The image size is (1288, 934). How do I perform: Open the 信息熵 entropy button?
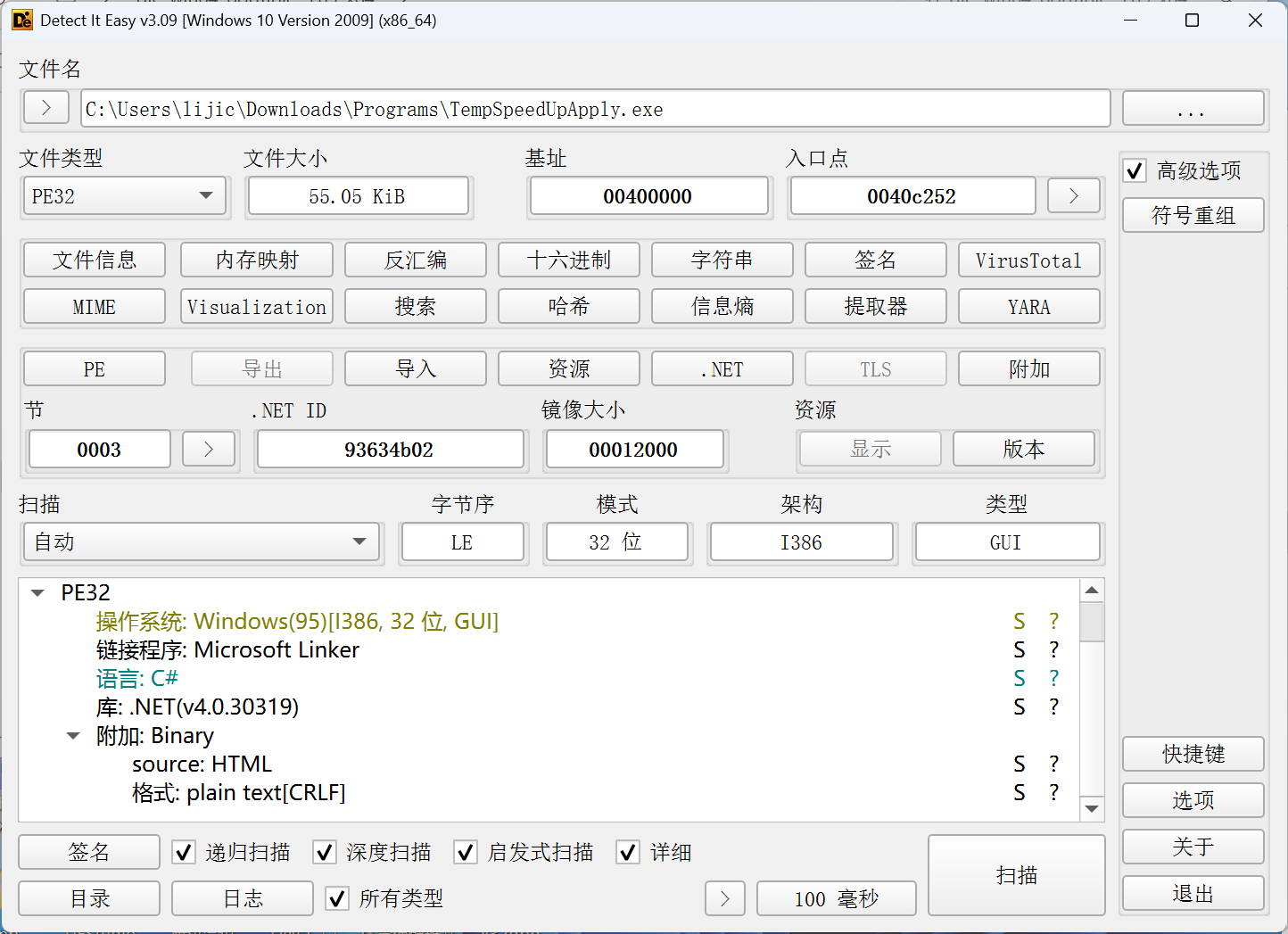coord(722,306)
